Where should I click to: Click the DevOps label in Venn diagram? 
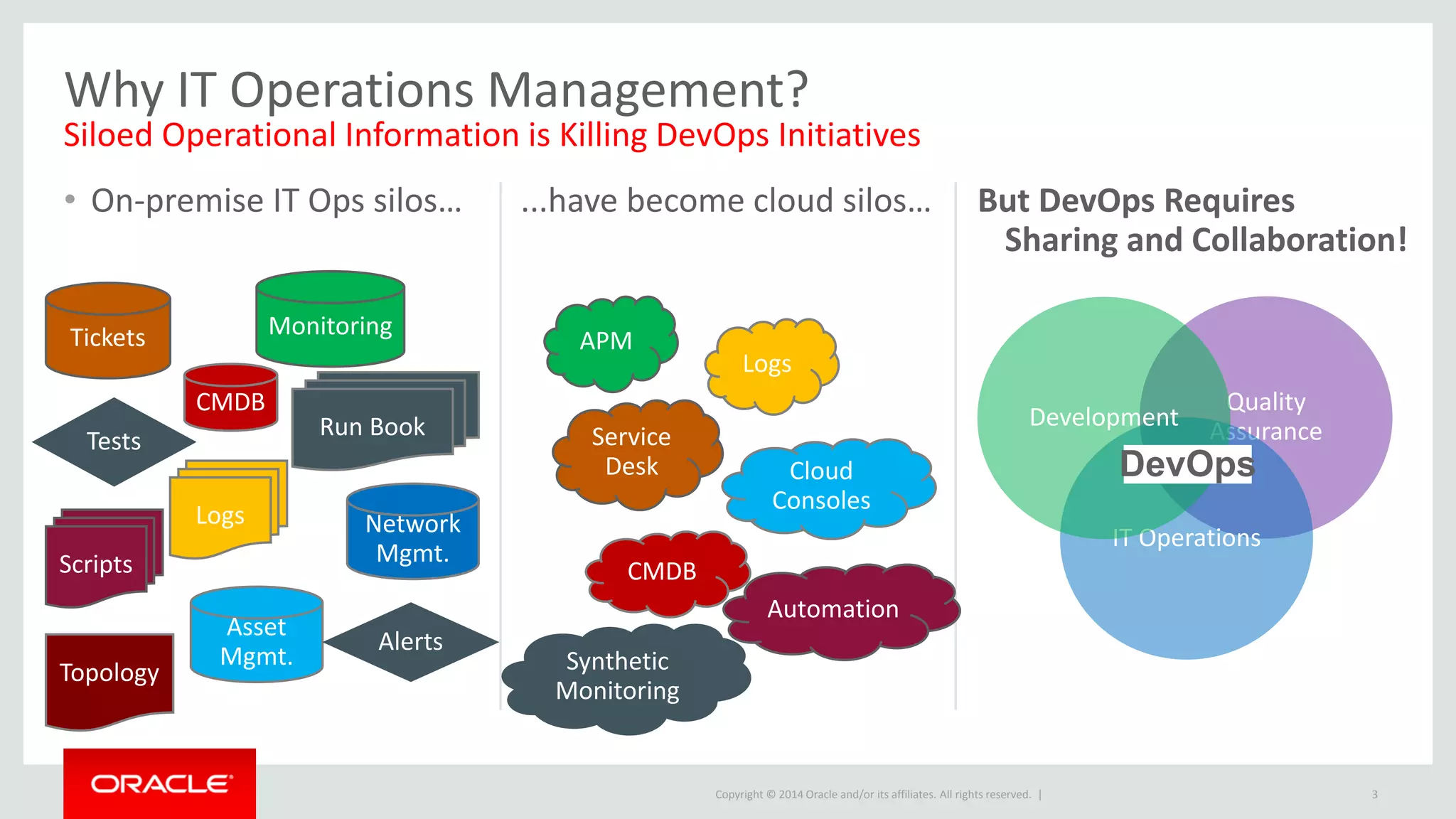pos(1187,464)
